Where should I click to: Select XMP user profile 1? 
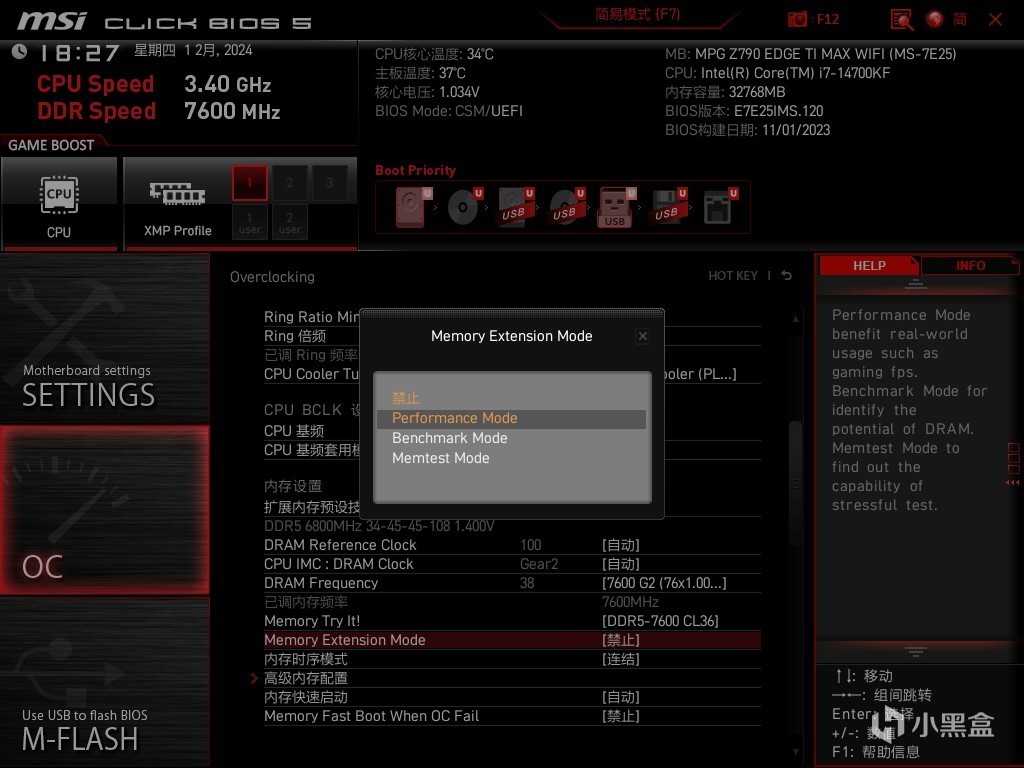click(249, 222)
